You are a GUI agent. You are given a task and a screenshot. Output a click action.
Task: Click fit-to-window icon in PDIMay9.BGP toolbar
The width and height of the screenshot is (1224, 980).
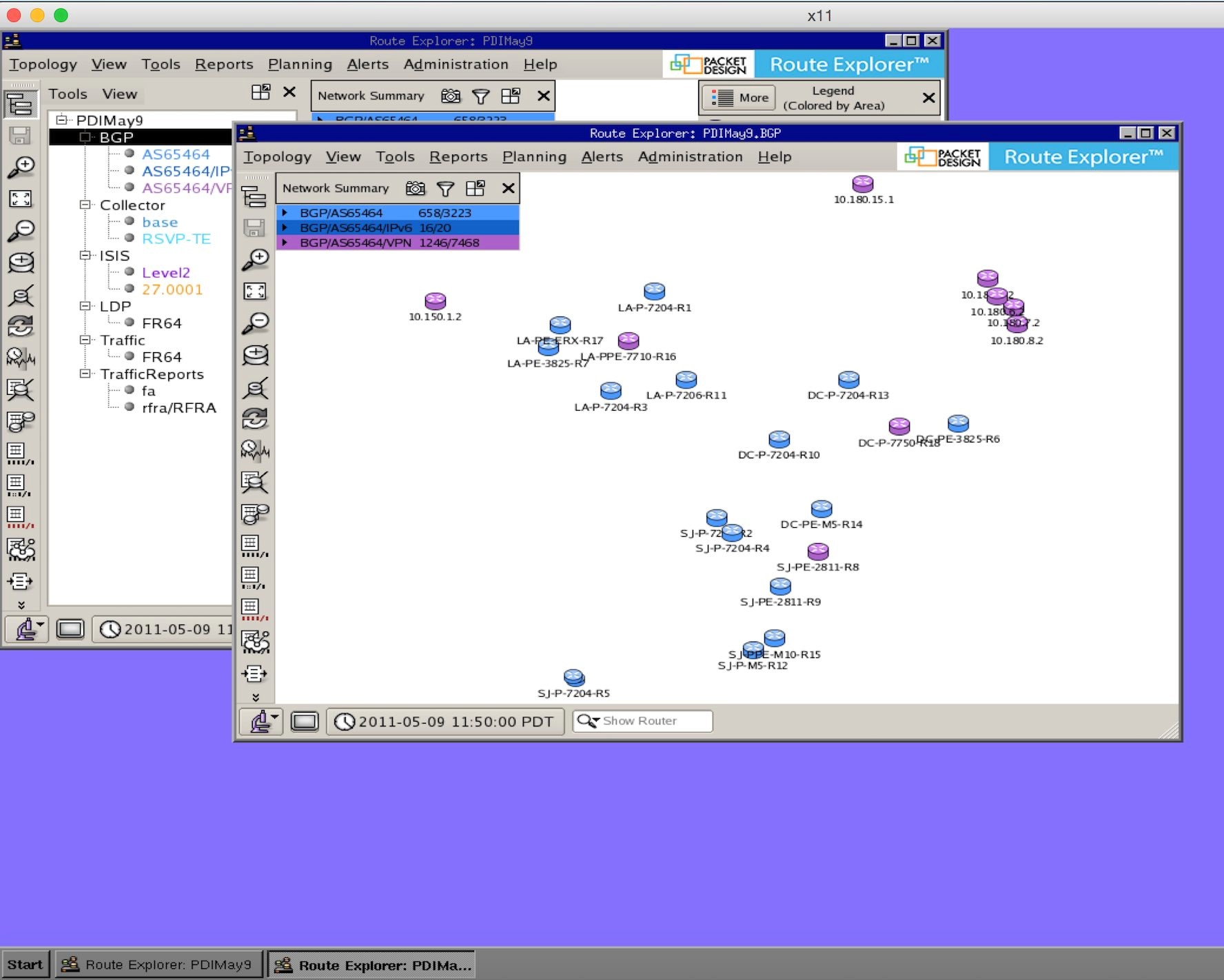point(255,292)
